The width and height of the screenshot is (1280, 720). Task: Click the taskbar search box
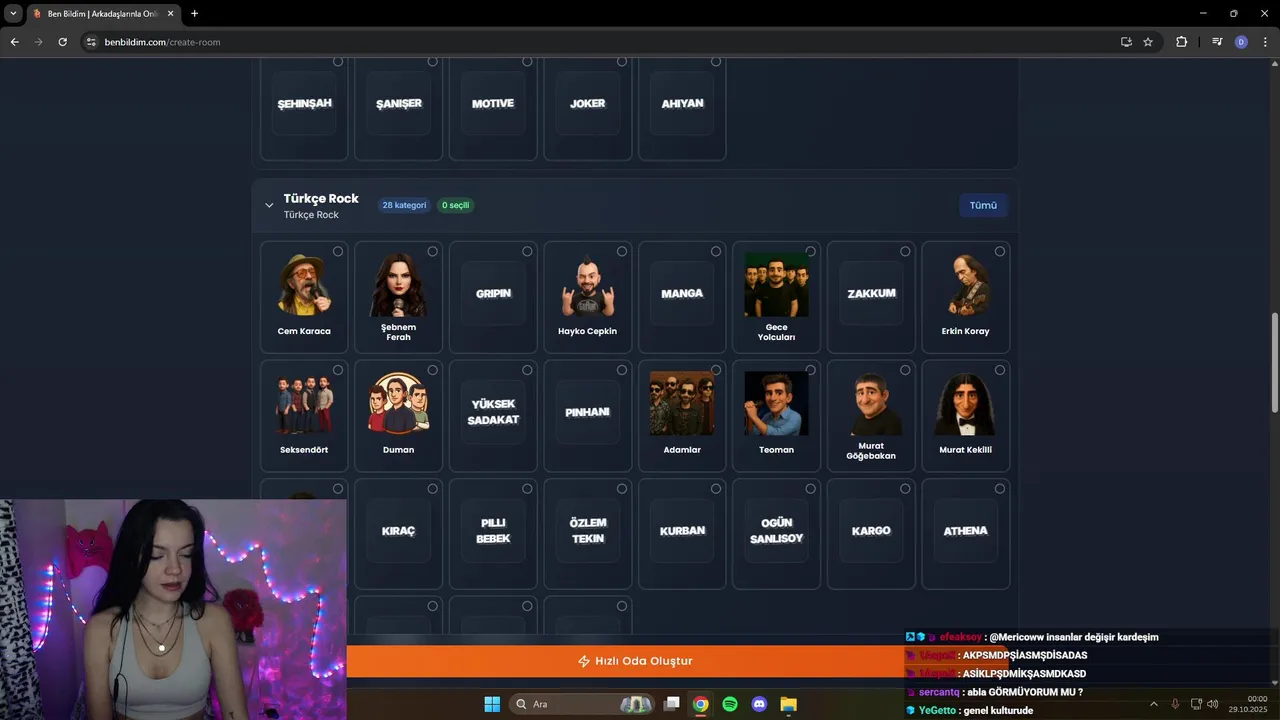click(582, 704)
